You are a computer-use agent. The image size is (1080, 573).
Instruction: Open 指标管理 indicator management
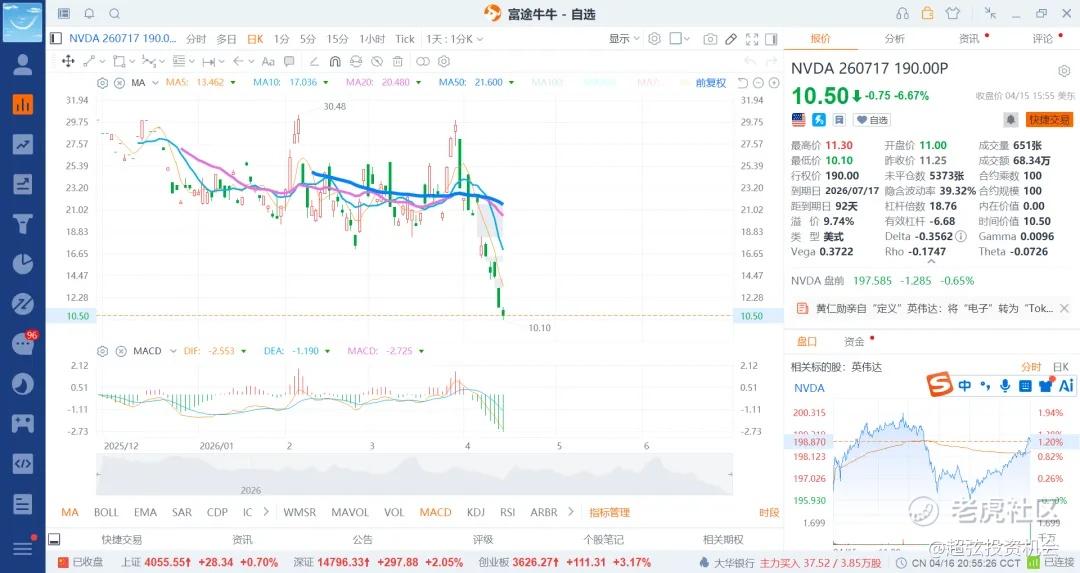tap(610, 512)
